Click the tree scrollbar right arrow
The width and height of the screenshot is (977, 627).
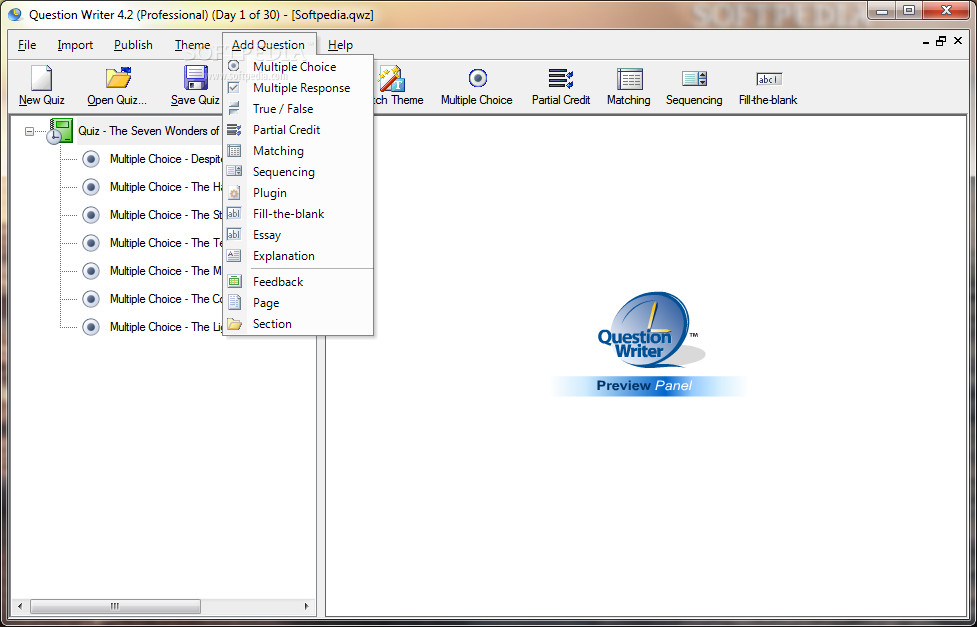click(307, 606)
